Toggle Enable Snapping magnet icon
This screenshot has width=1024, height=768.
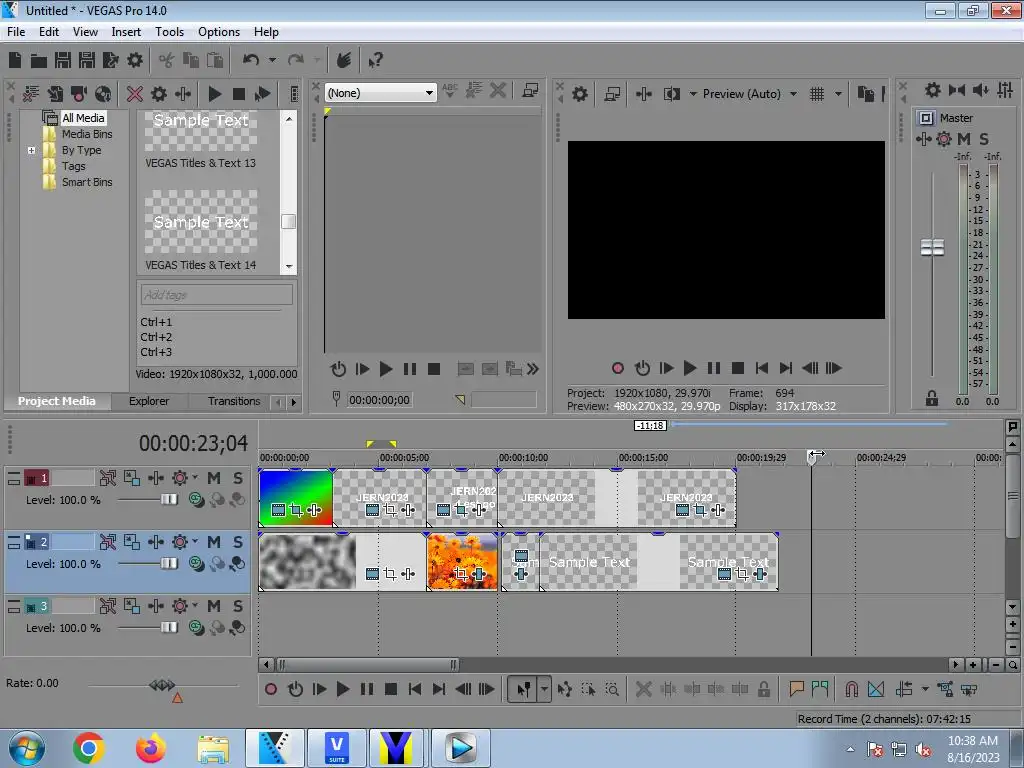tap(852, 689)
